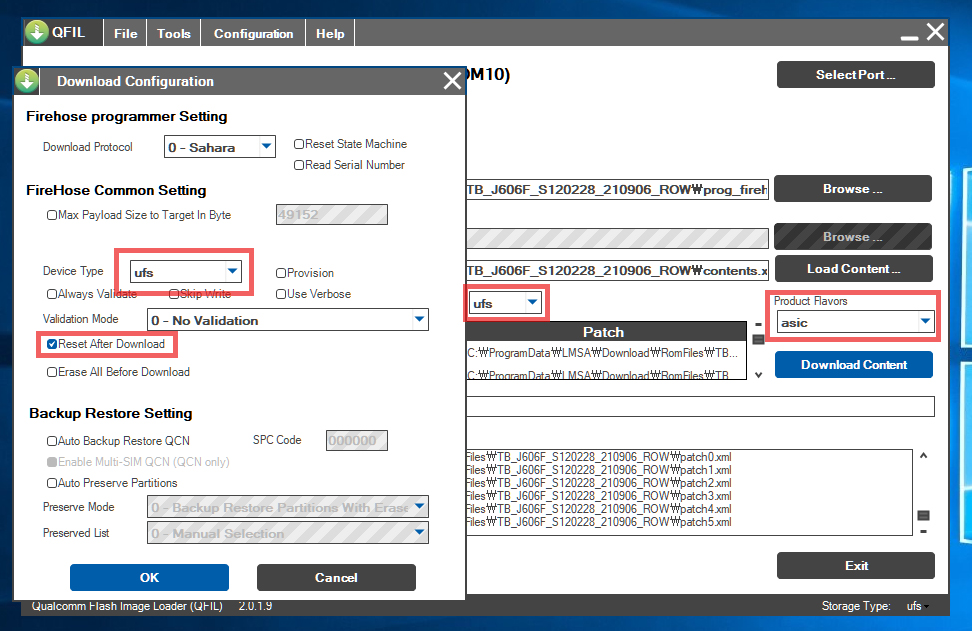Click Cancel in Download Configuration
Screen dimensions: 972x631
[x=336, y=578]
